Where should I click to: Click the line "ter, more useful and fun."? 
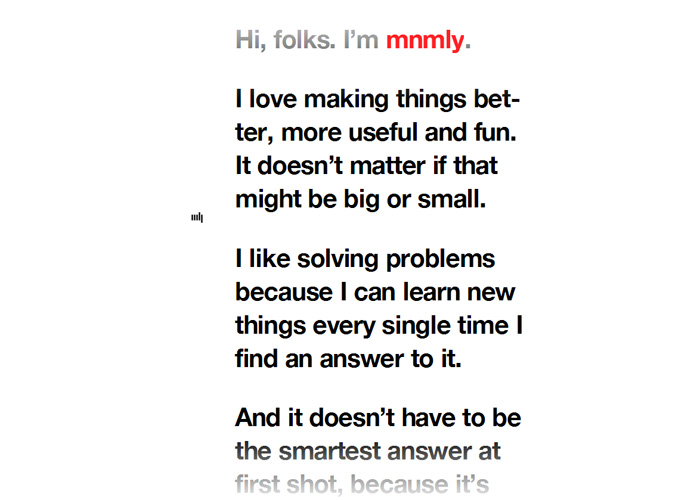[x=376, y=133]
